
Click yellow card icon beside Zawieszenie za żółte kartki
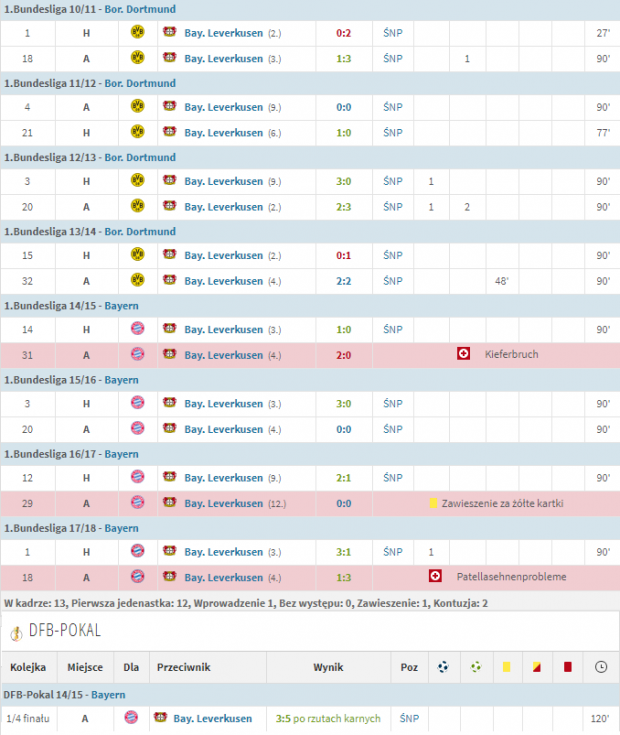[x=433, y=503]
